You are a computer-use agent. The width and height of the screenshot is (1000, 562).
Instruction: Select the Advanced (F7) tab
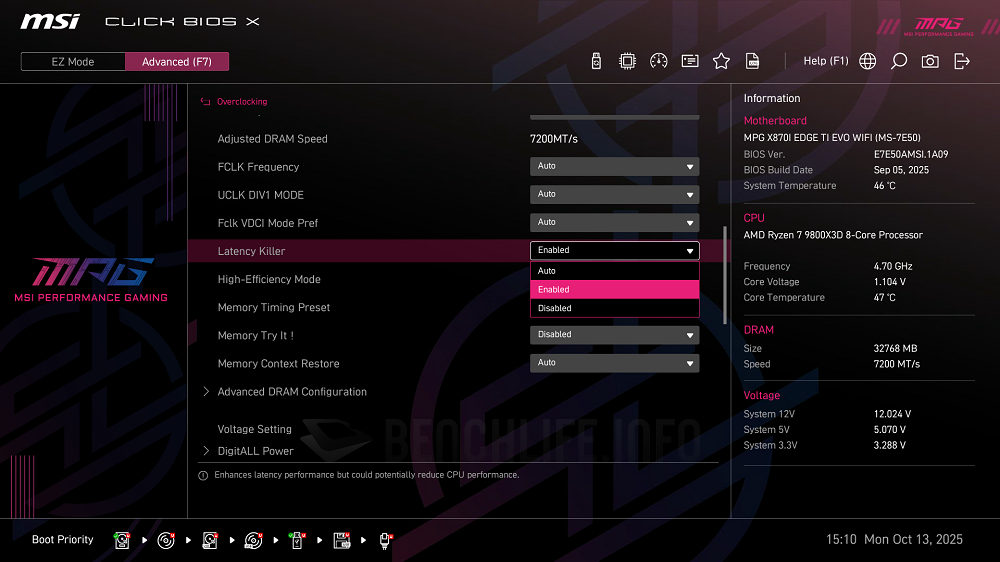click(x=177, y=62)
